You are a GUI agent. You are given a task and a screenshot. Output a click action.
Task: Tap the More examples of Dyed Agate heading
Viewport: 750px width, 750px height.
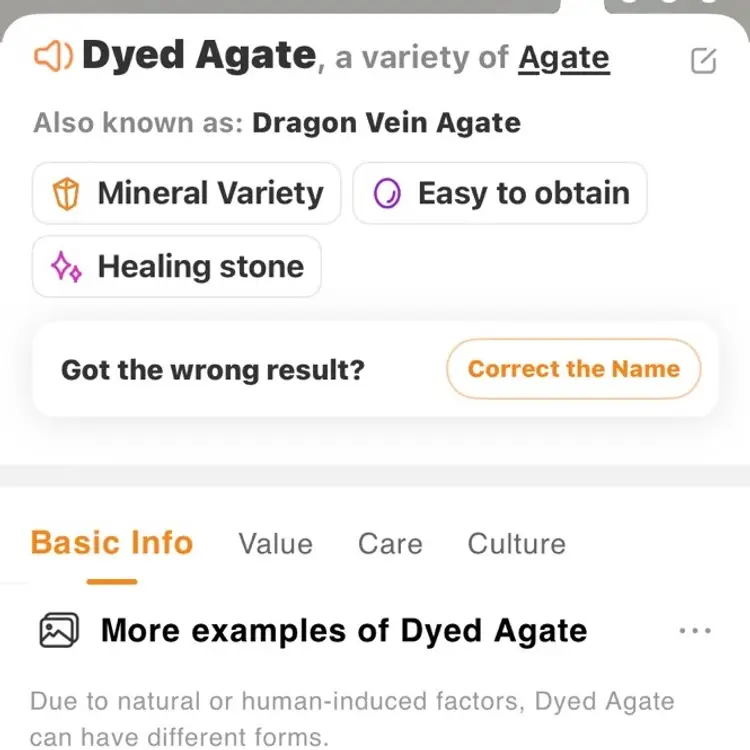[344, 631]
